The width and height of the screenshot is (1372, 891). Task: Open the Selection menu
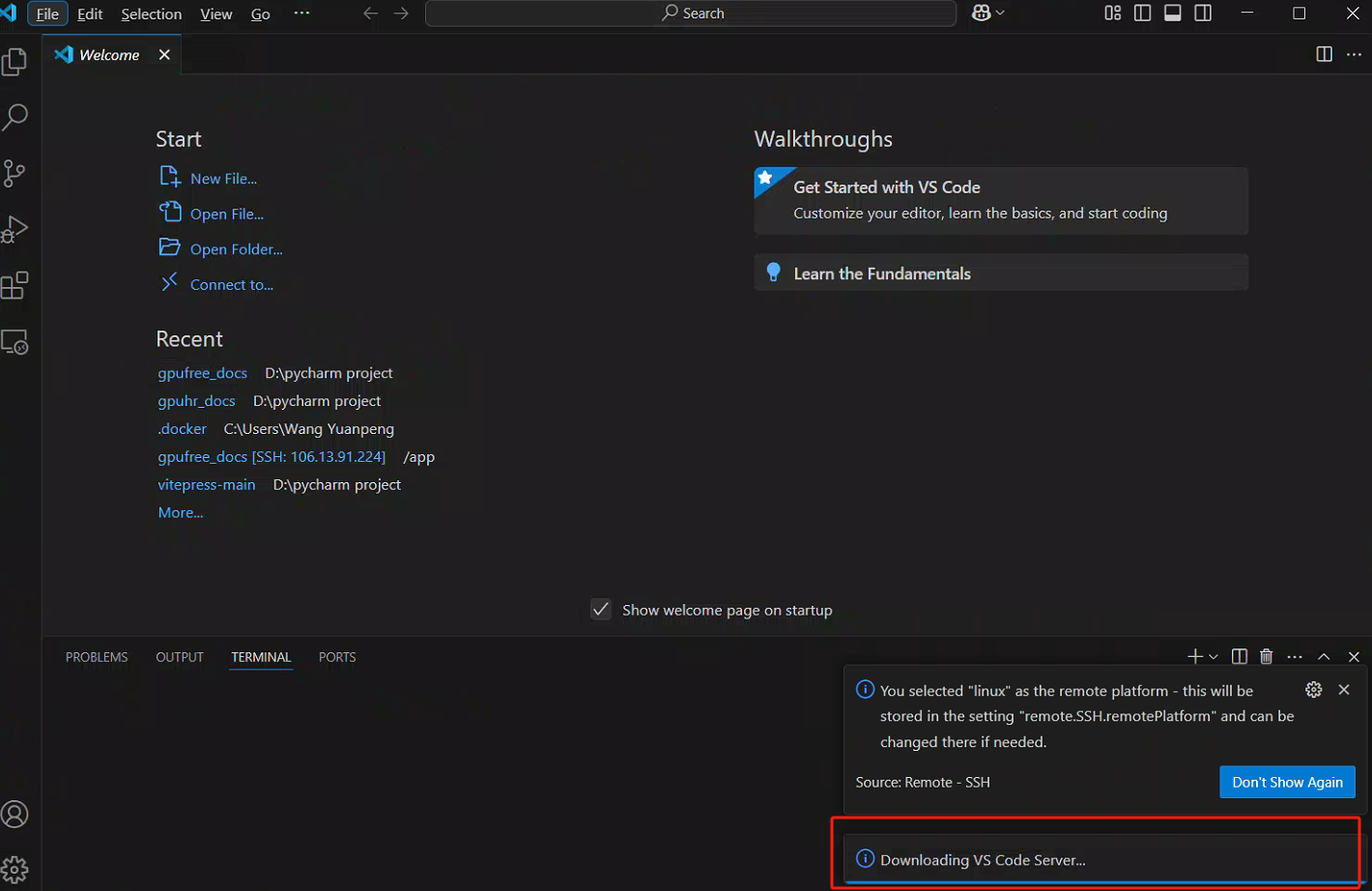[151, 14]
